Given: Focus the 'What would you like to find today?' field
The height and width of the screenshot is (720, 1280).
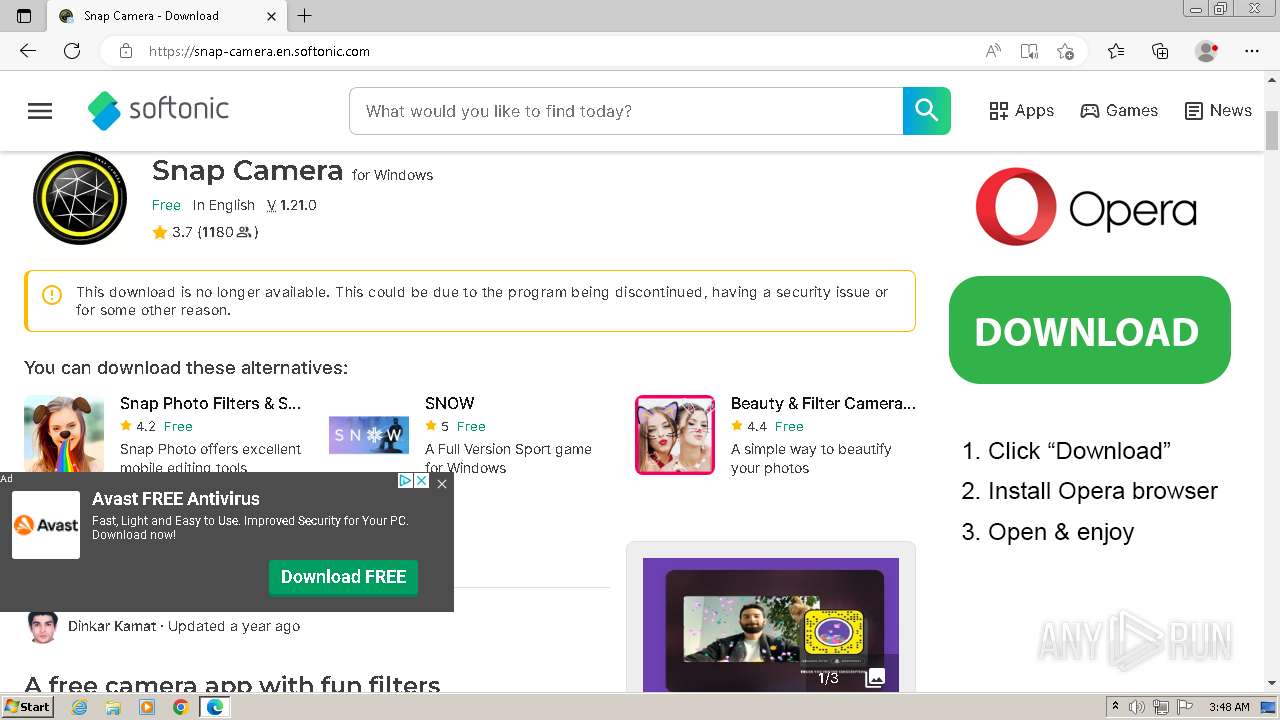Looking at the screenshot, I should [x=626, y=111].
